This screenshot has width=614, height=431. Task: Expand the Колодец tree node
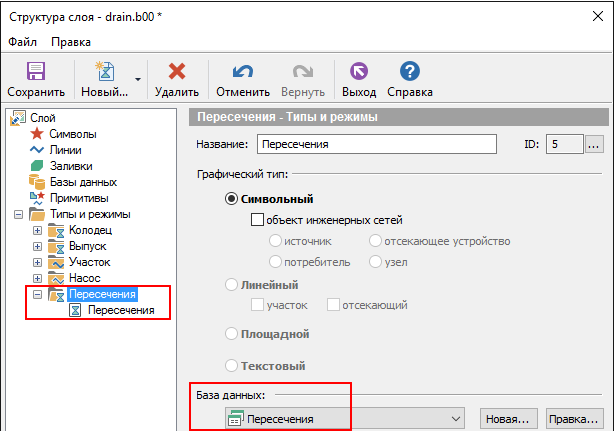click(38, 230)
